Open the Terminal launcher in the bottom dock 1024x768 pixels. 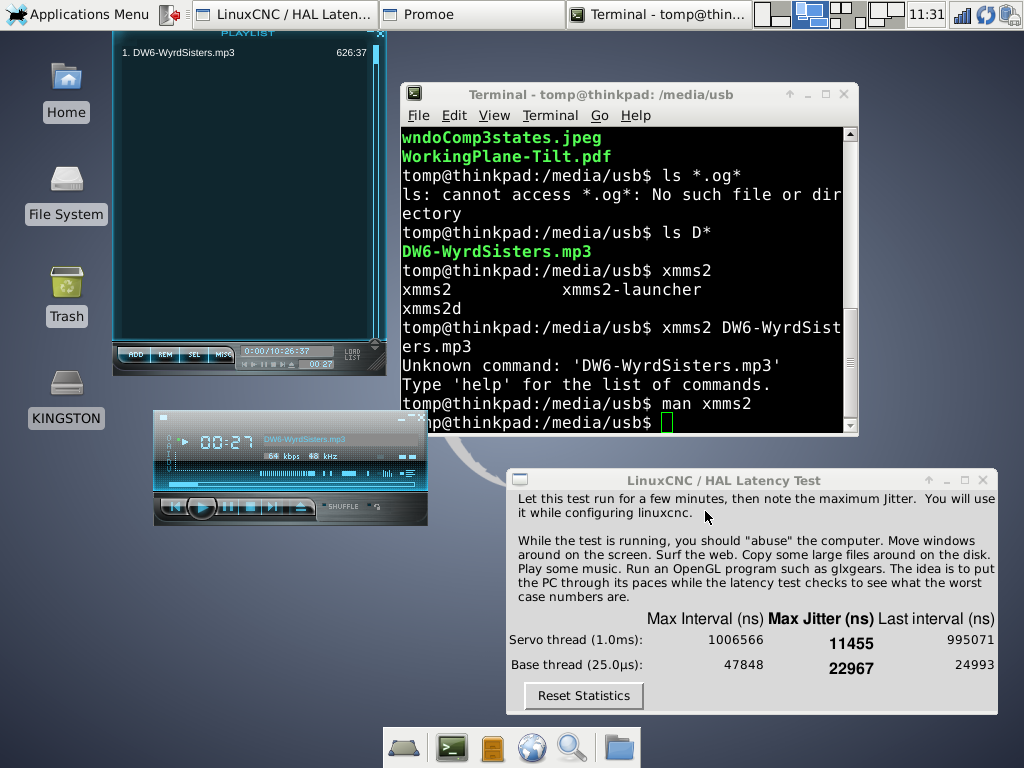point(452,747)
